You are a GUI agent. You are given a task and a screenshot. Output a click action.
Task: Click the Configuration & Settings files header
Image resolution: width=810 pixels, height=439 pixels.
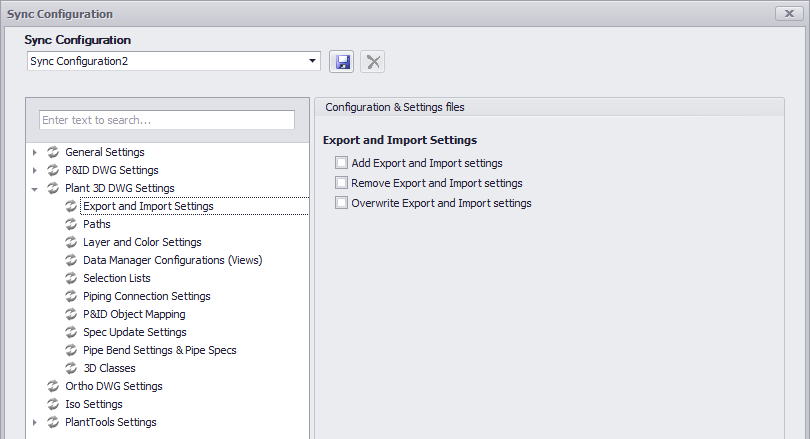point(395,107)
